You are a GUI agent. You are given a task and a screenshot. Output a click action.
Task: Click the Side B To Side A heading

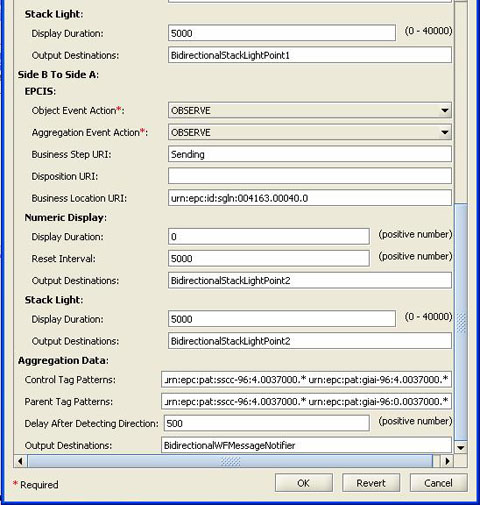(x=58, y=75)
